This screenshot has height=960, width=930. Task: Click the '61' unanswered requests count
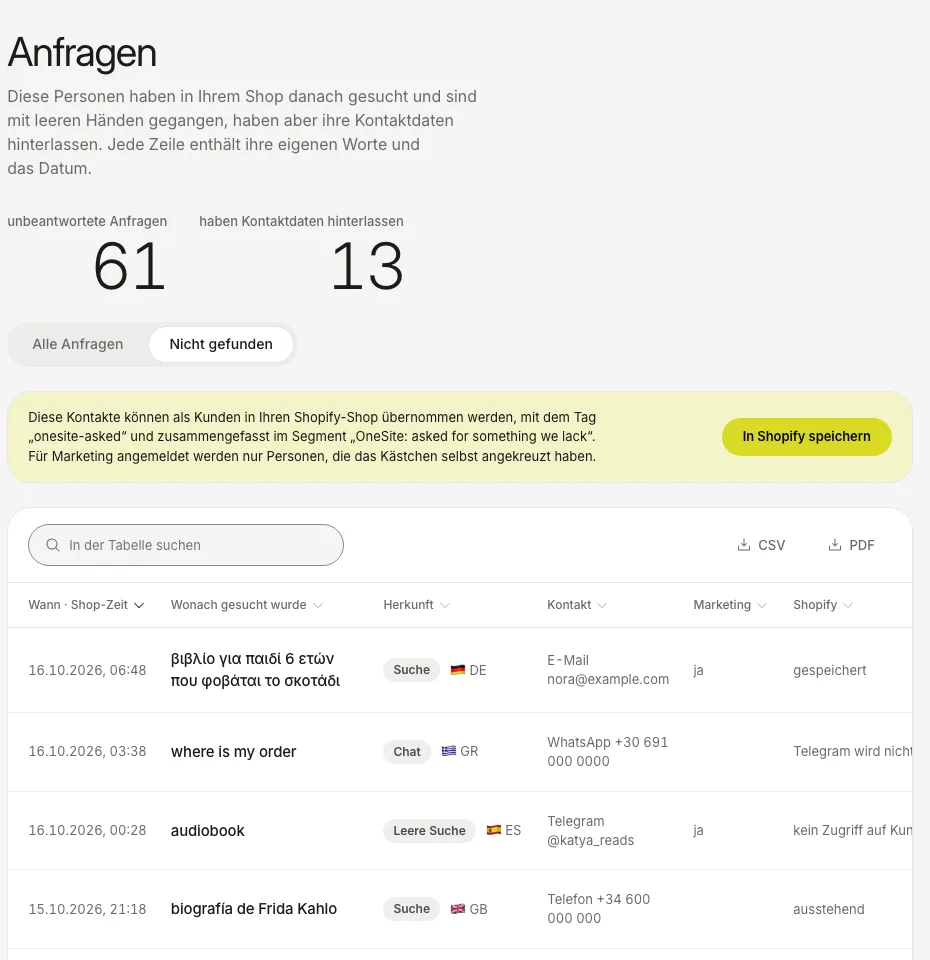(129, 266)
